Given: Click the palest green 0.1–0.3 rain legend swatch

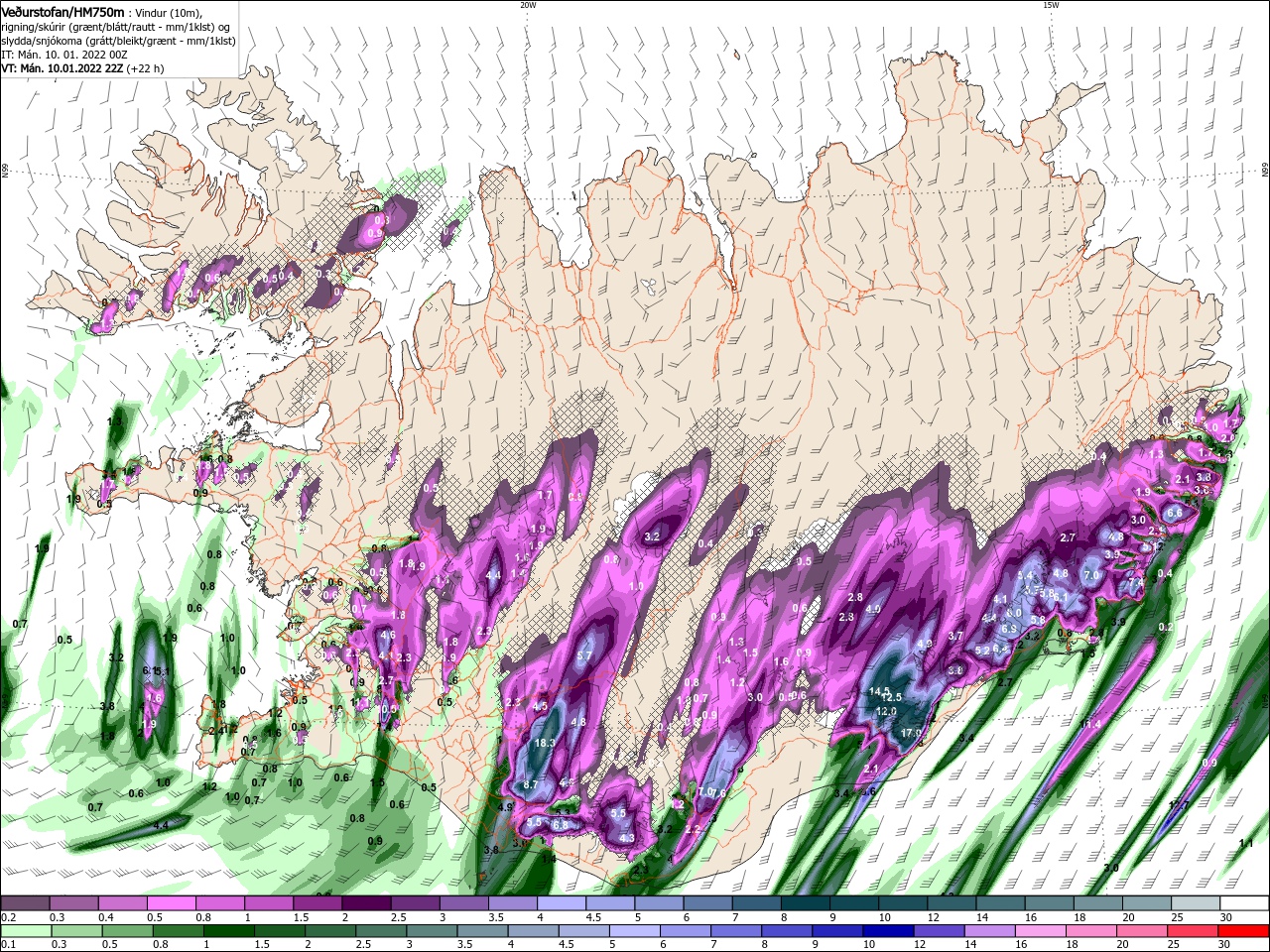Looking at the screenshot, I should 25,931.
